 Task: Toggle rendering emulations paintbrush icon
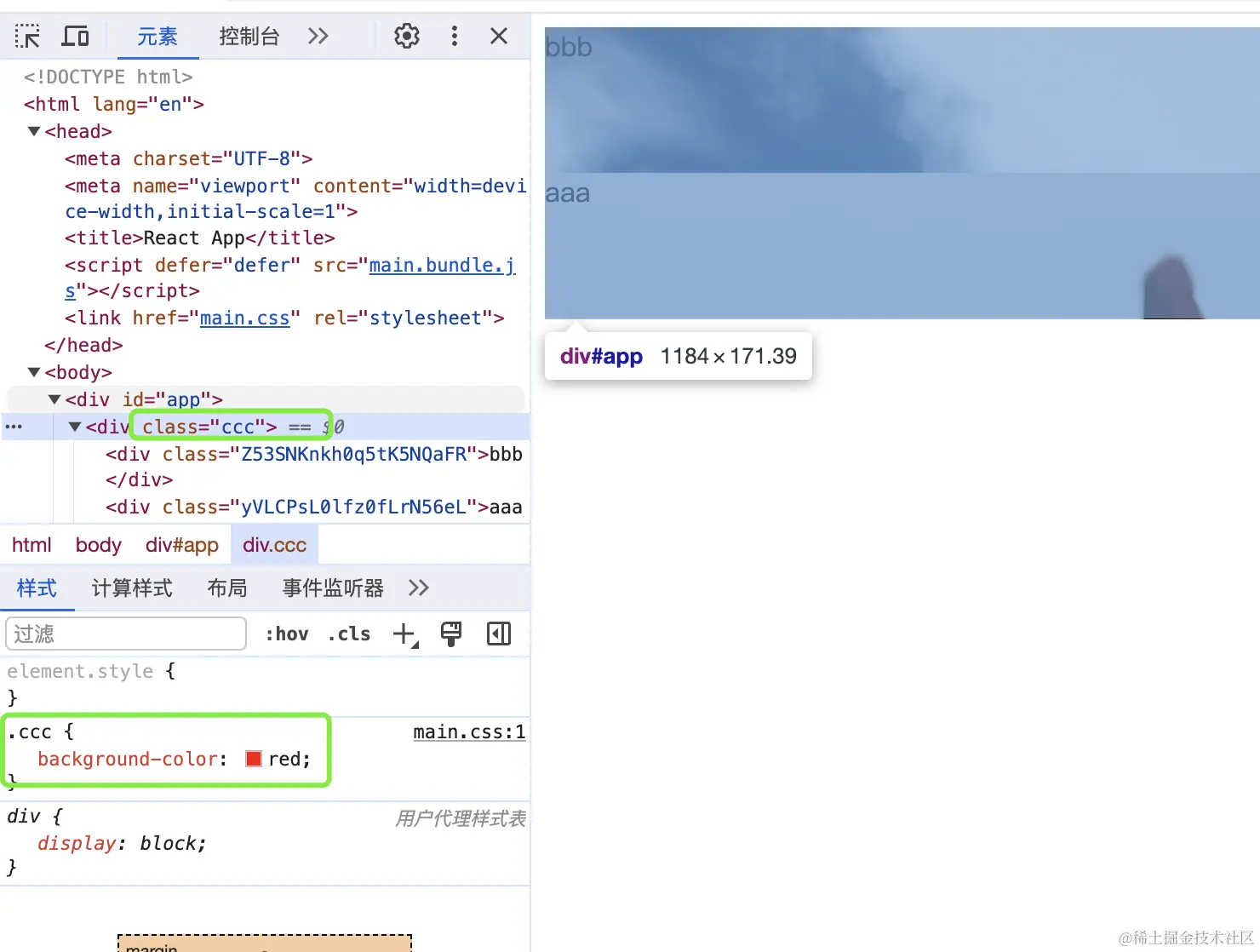point(451,634)
